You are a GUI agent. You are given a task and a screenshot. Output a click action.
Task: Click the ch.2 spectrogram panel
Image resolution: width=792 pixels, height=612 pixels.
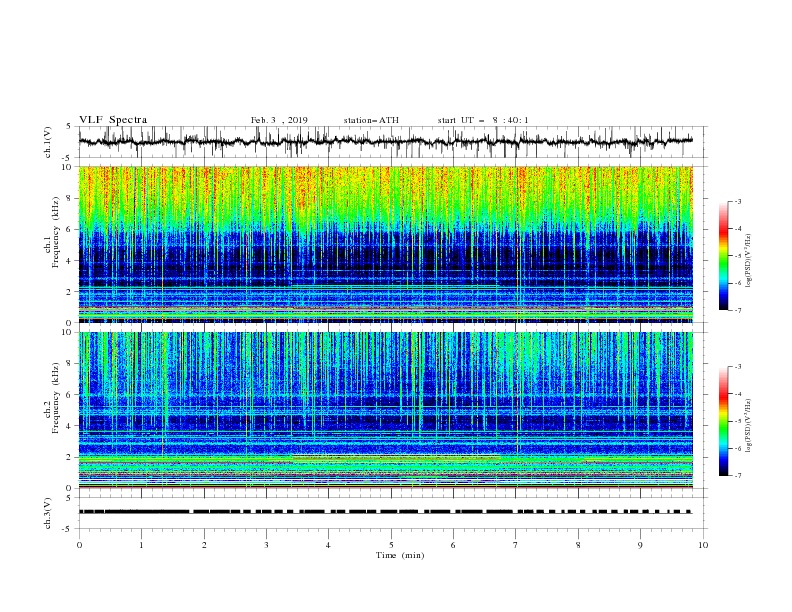coord(386,410)
